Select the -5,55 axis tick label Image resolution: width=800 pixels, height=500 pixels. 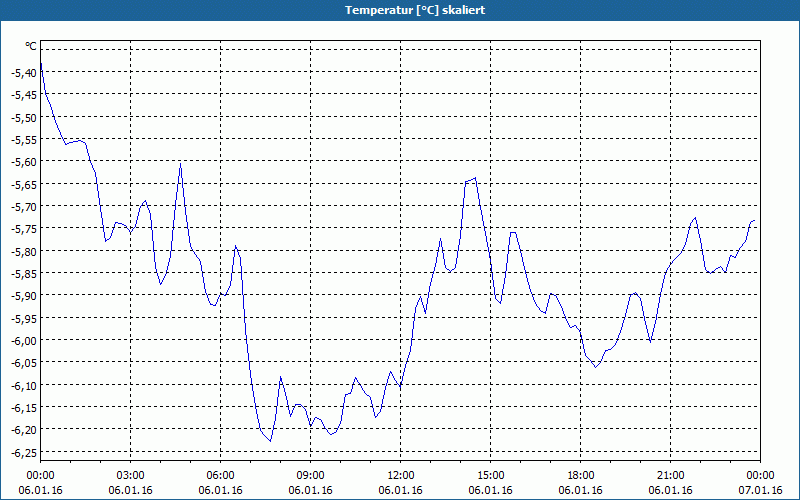[x=23, y=140]
